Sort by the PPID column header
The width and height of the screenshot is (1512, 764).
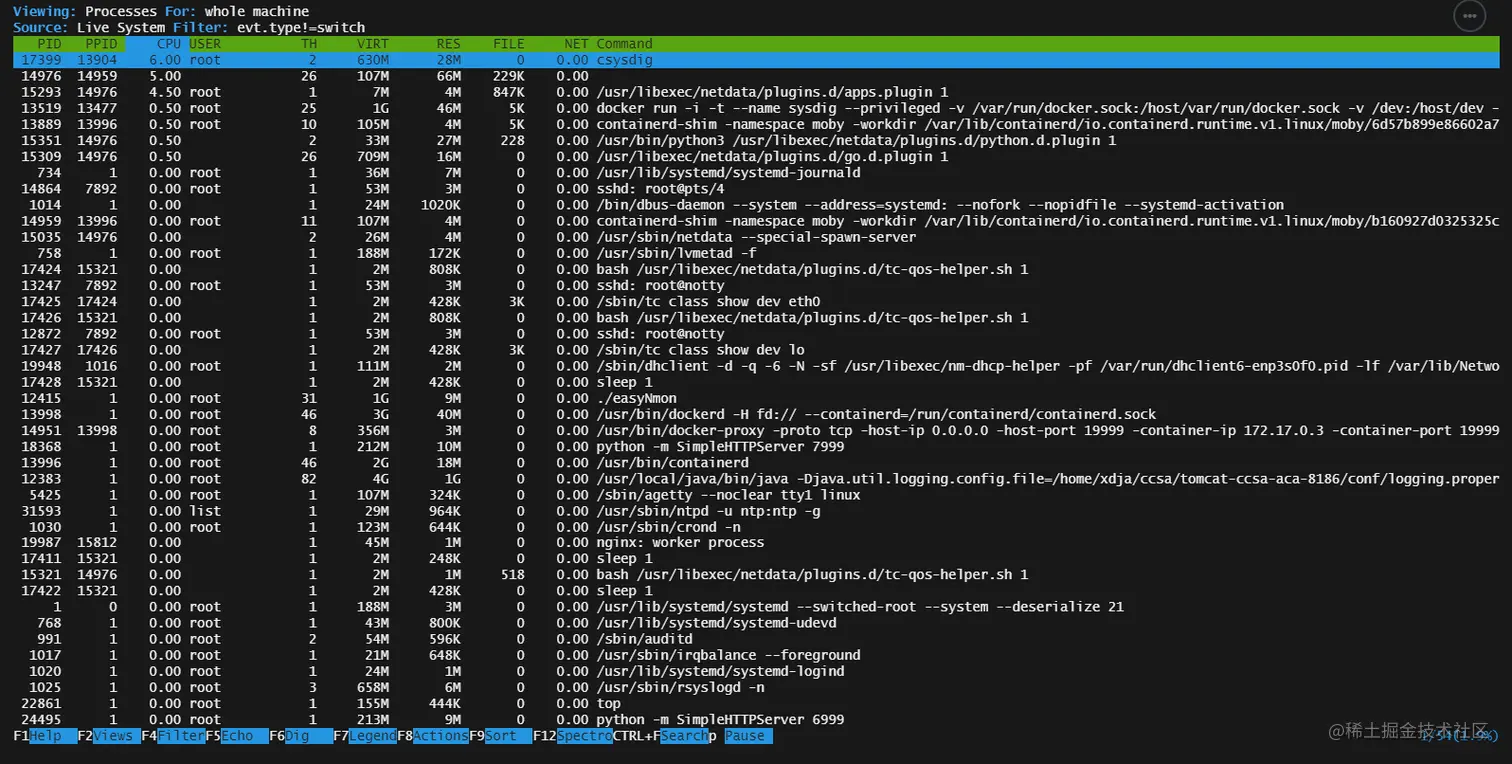click(101, 44)
